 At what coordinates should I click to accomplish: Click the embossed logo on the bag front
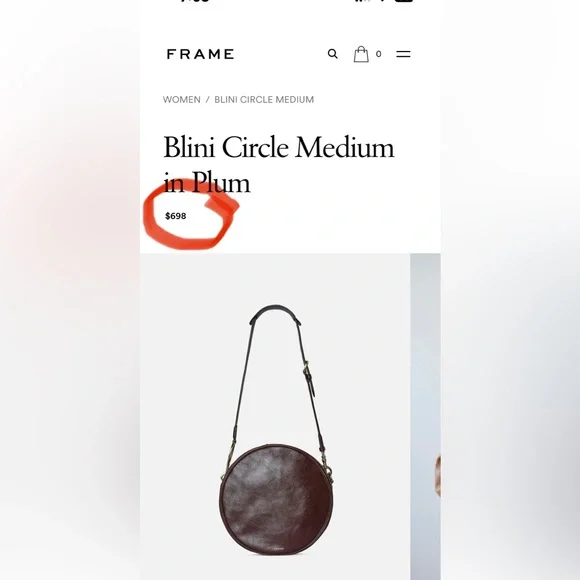[279, 549]
